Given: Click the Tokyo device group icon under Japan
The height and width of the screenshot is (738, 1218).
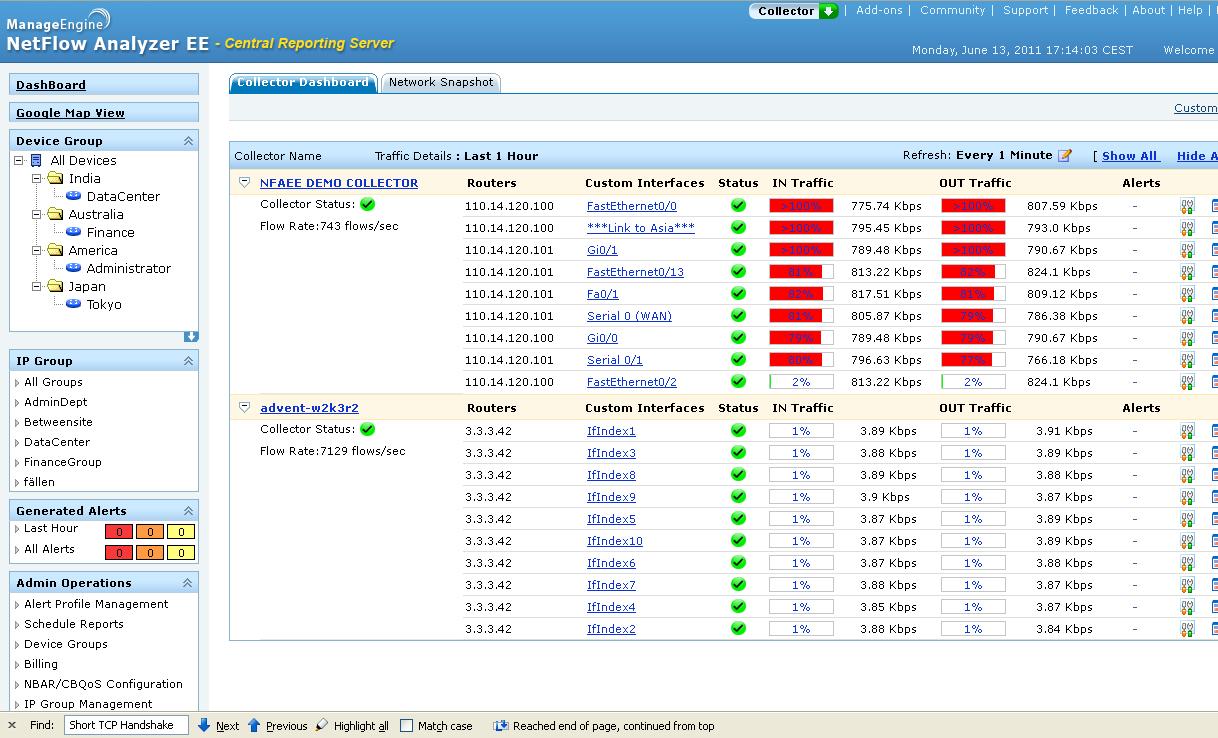Looking at the screenshot, I should click(73, 305).
